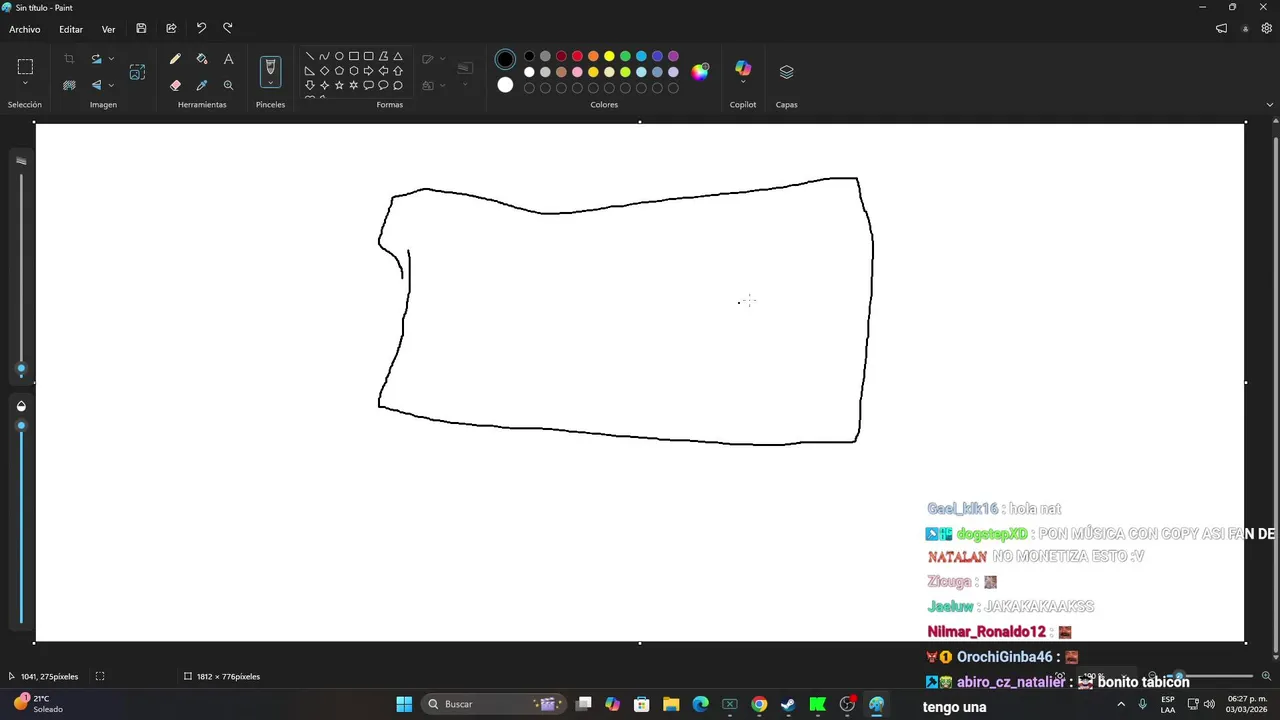Select the Line shape
The image size is (1280, 720).
(310, 56)
